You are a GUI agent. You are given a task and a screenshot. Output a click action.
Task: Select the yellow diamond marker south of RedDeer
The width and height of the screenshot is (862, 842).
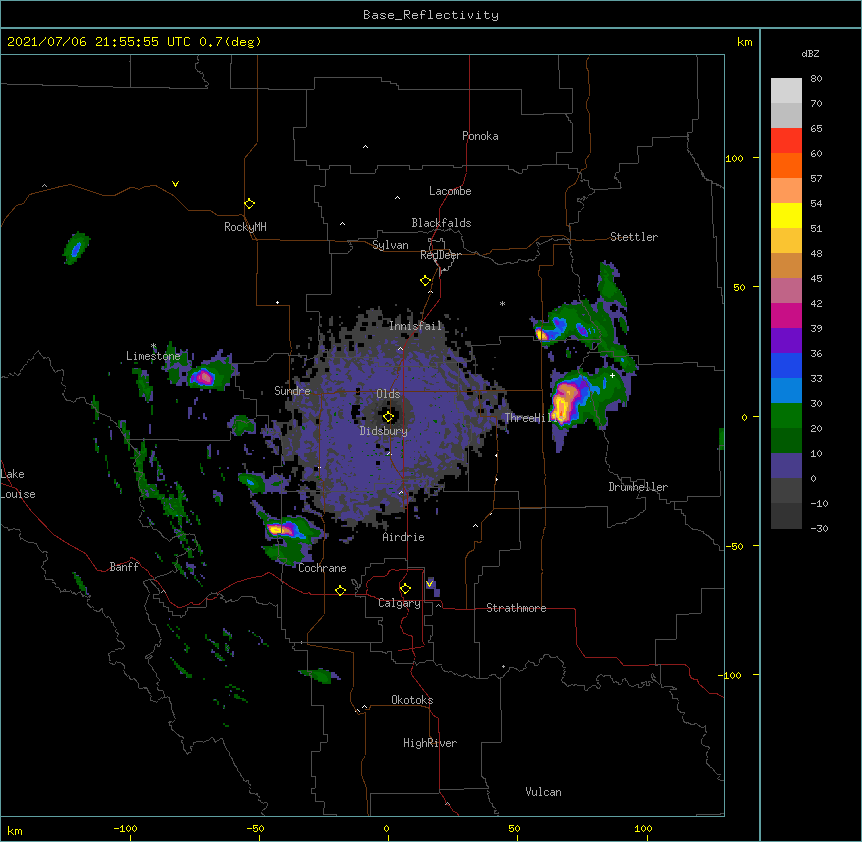coord(425,281)
